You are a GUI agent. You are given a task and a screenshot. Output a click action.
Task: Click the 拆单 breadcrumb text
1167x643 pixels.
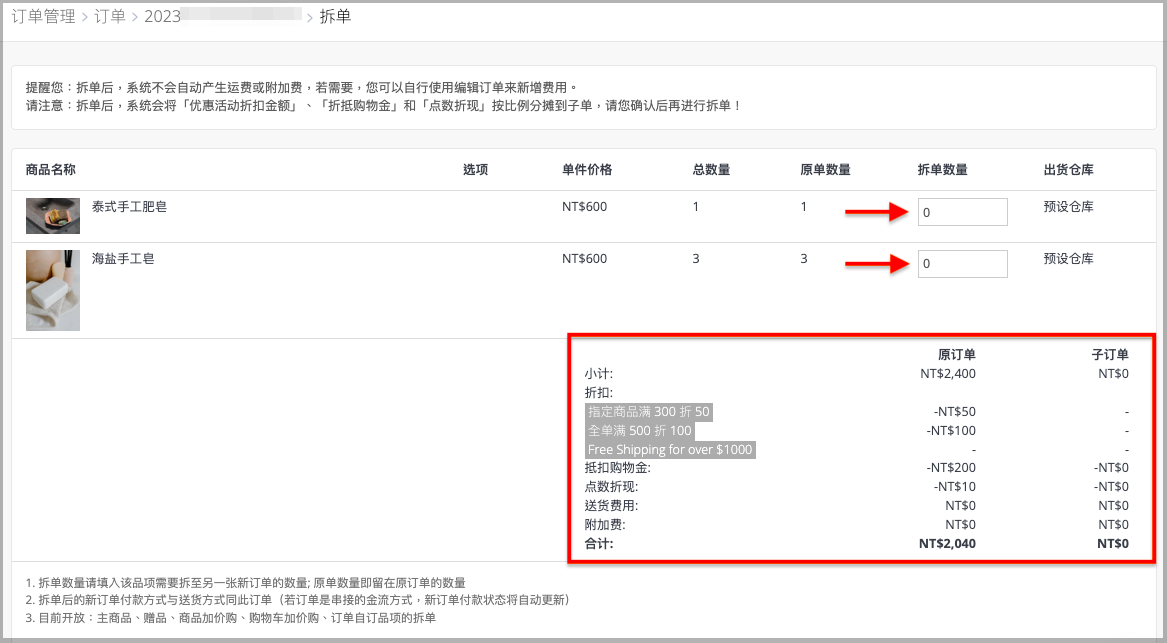[x=335, y=16]
